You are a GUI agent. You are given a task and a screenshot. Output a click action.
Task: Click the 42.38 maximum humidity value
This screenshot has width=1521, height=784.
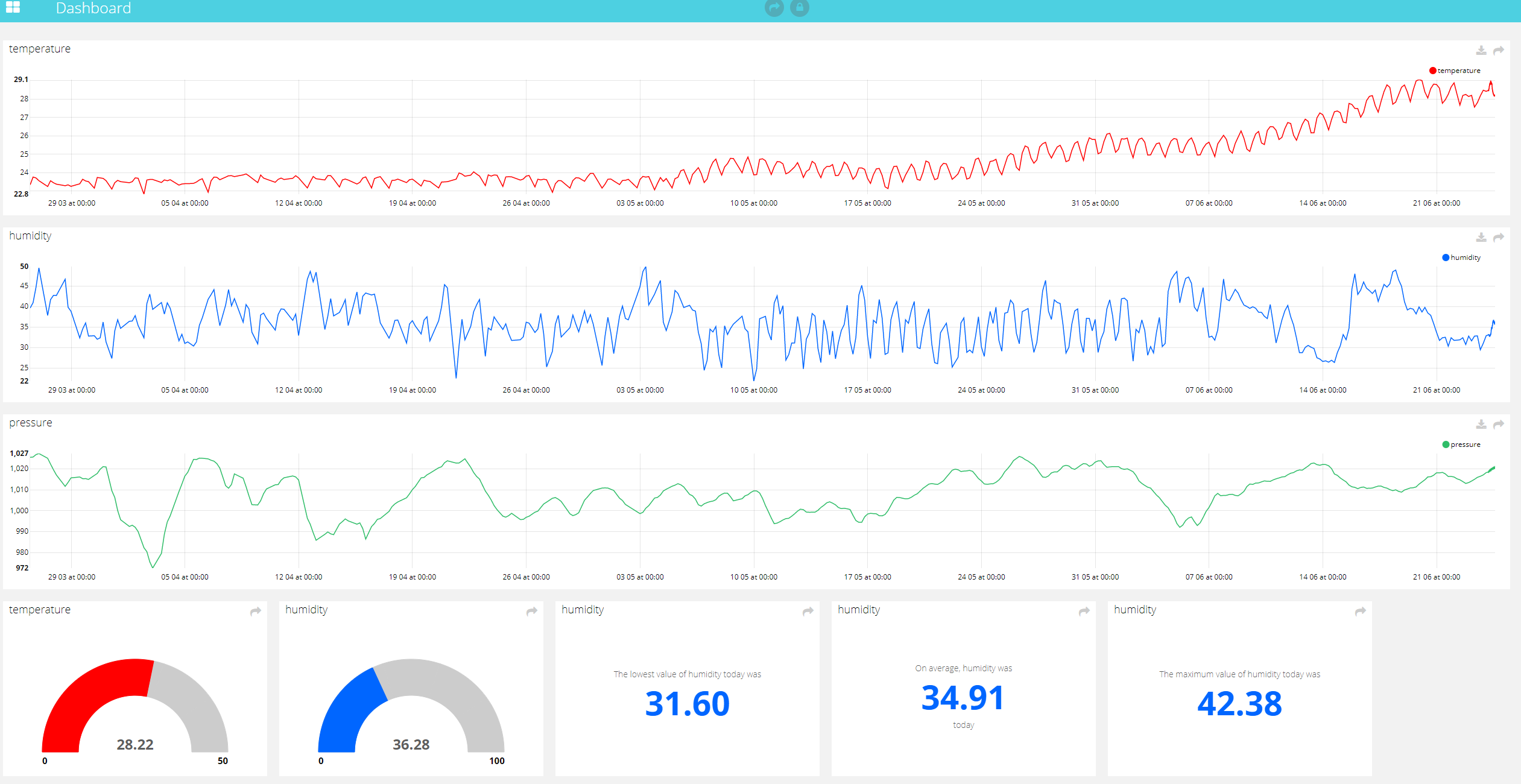pyautogui.click(x=1239, y=704)
